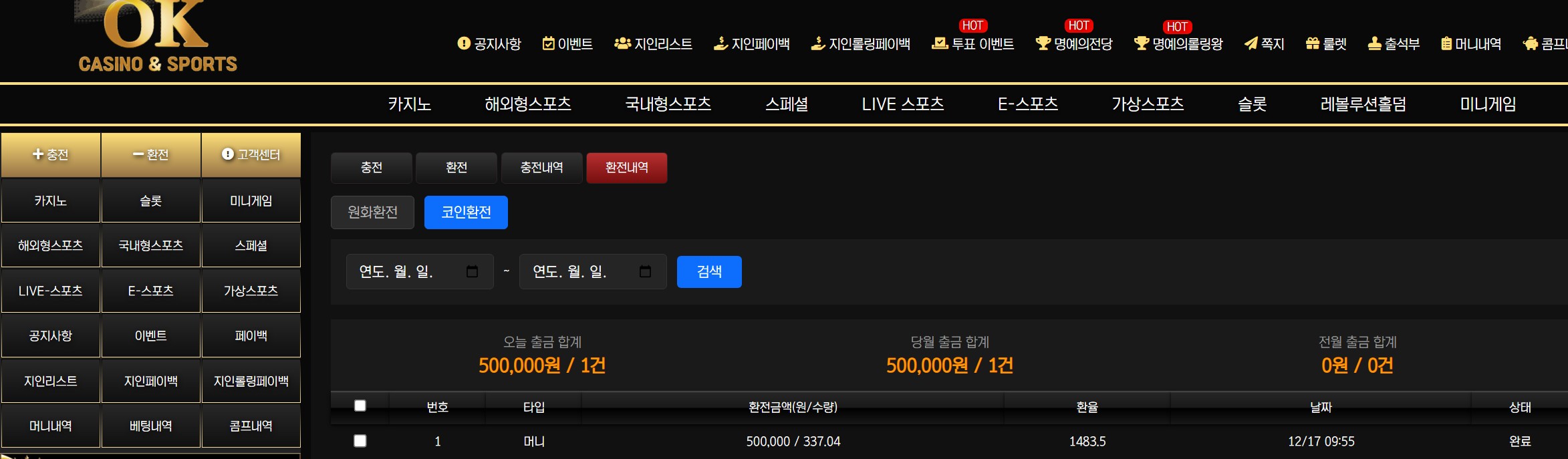The width and height of the screenshot is (1568, 459).
Task: Click the OK Casino & Sports logo
Action: pos(157,37)
